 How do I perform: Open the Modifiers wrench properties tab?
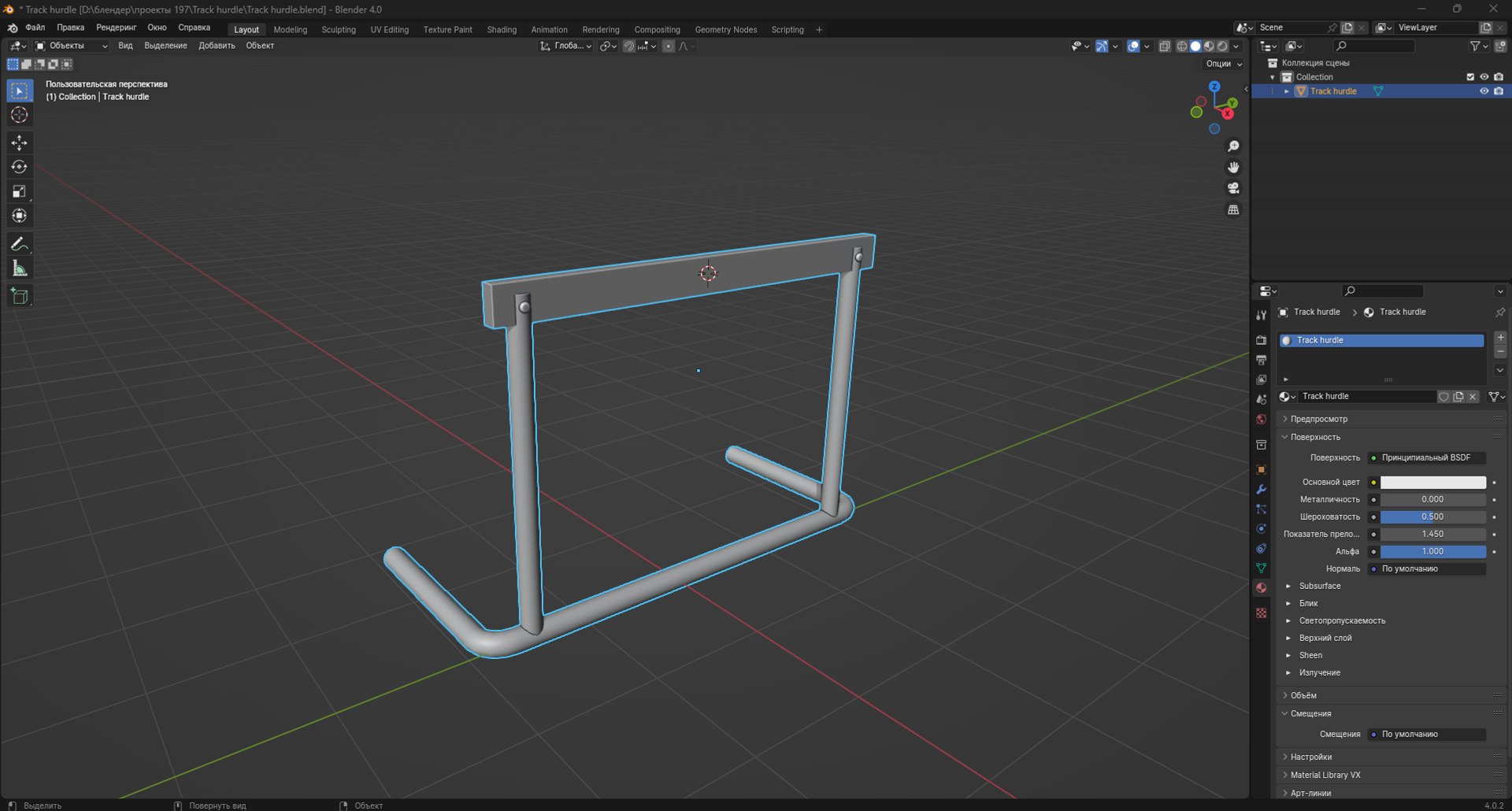(1261, 489)
